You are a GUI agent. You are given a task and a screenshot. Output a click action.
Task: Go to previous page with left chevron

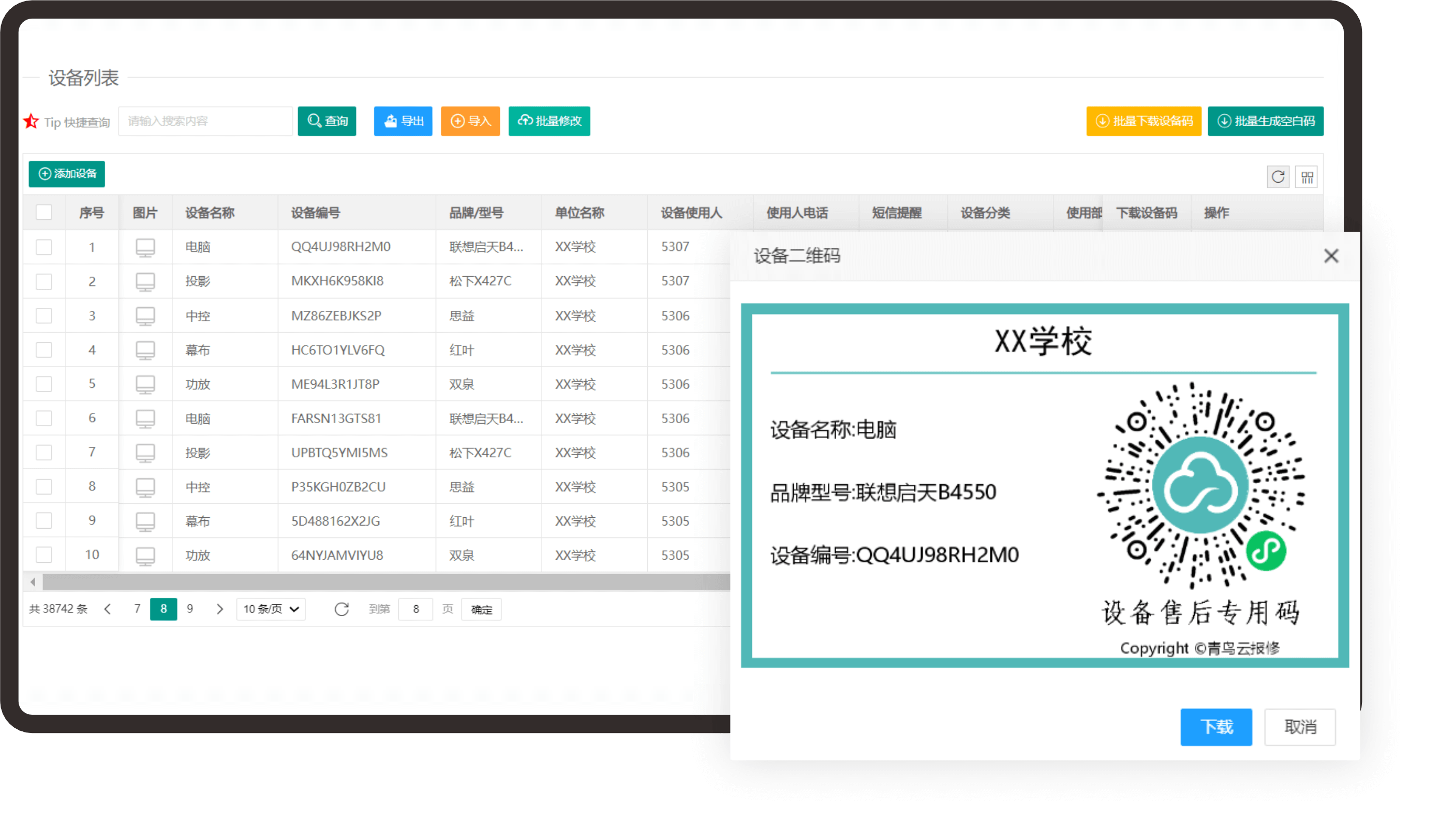pyautogui.click(x=108, y=609)
